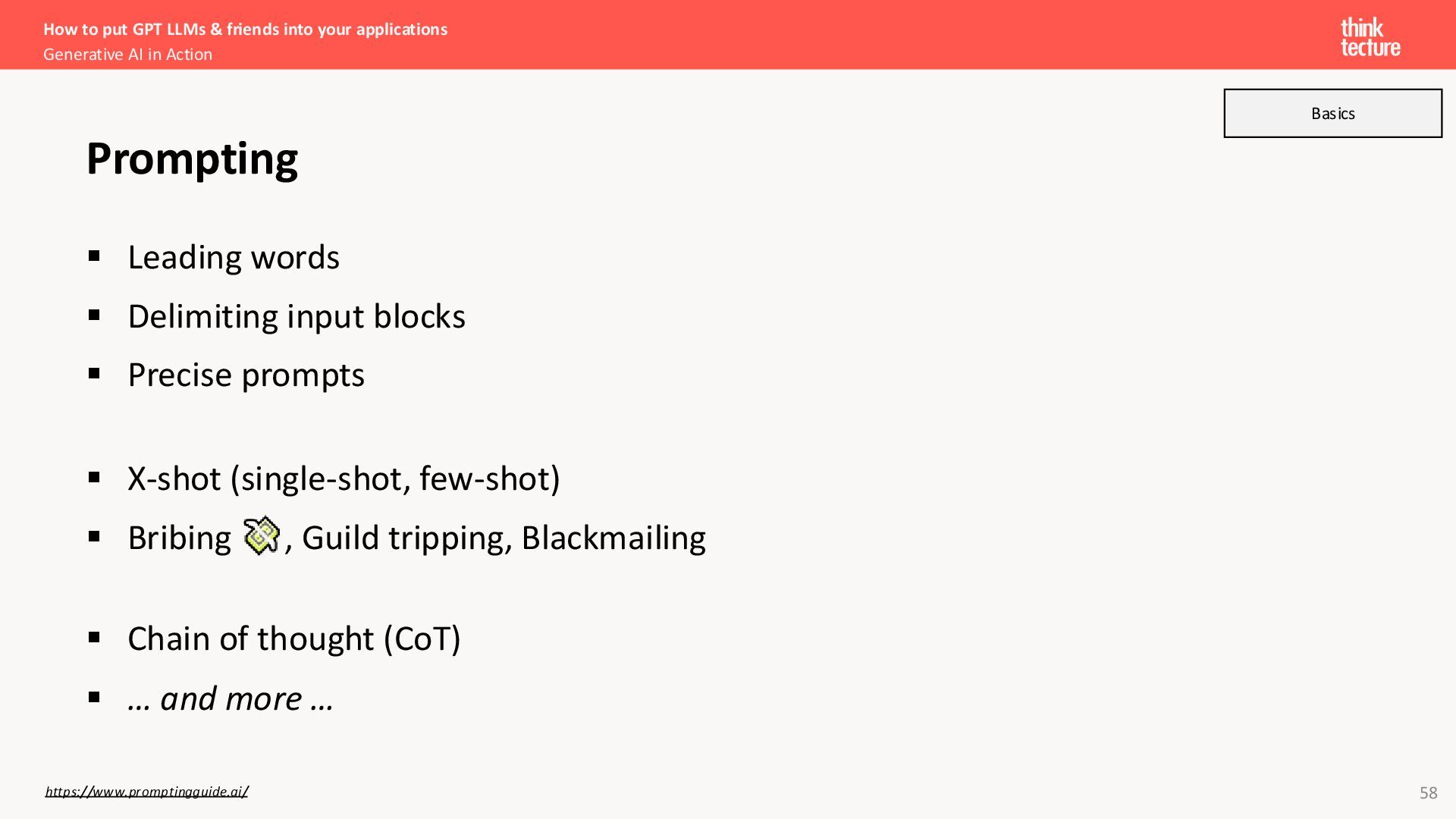This screenshot has height=819, width=1456.
Task: Click the bullet marker beside Chain of thought
Action: 94,638
